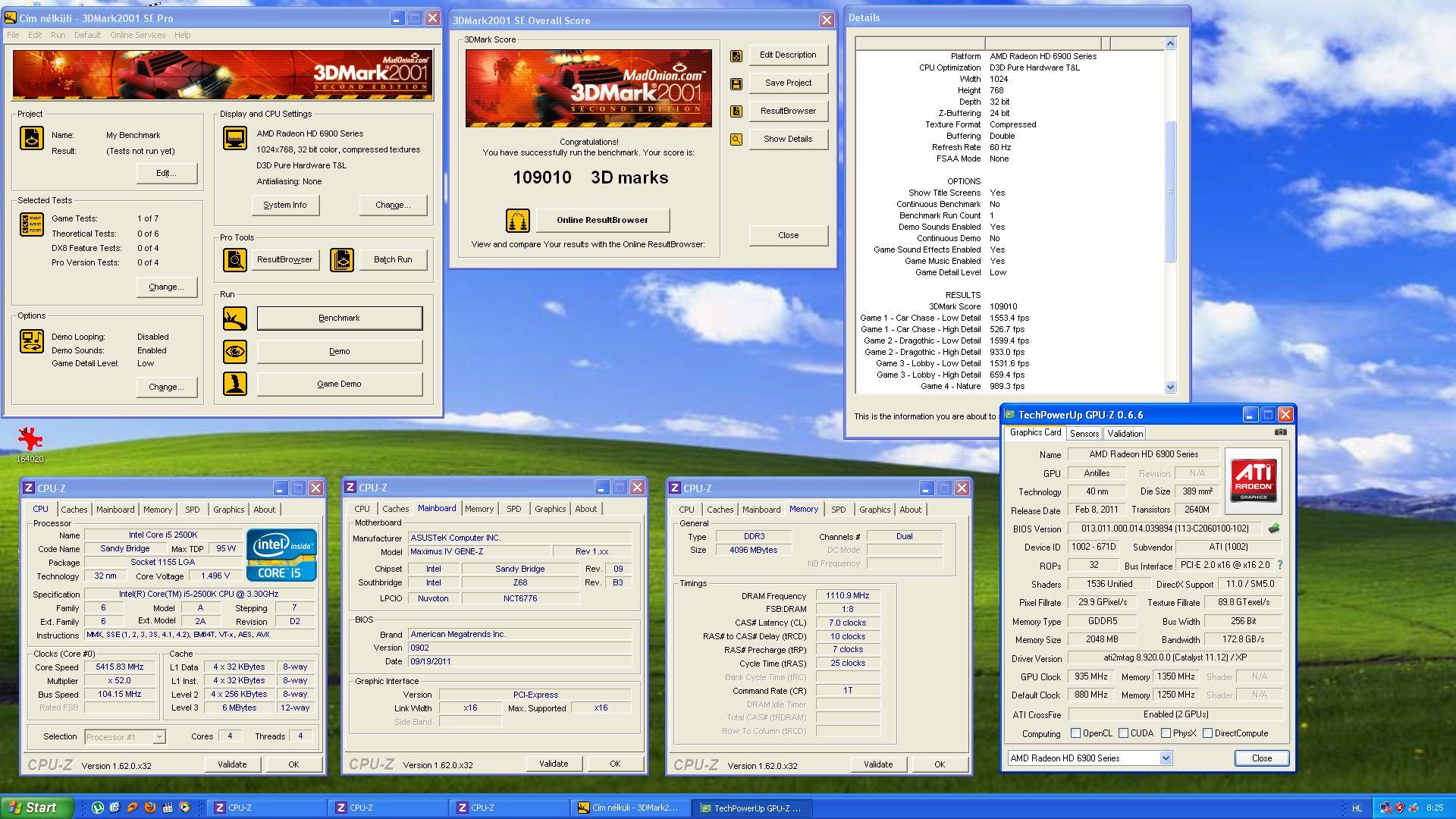The width and height of the screenshot is (1456, 819).
Task: Open SPD tab in Mainboard CPU-Z window
Action: coord(514,509)
